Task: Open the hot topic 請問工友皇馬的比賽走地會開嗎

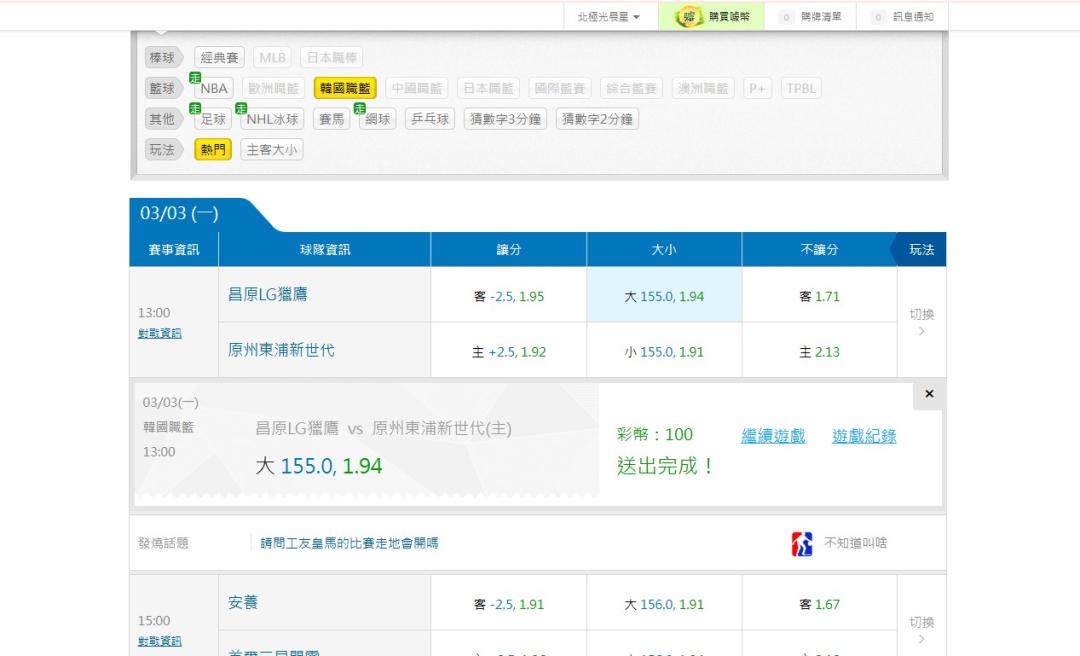Action: [349, 544]
